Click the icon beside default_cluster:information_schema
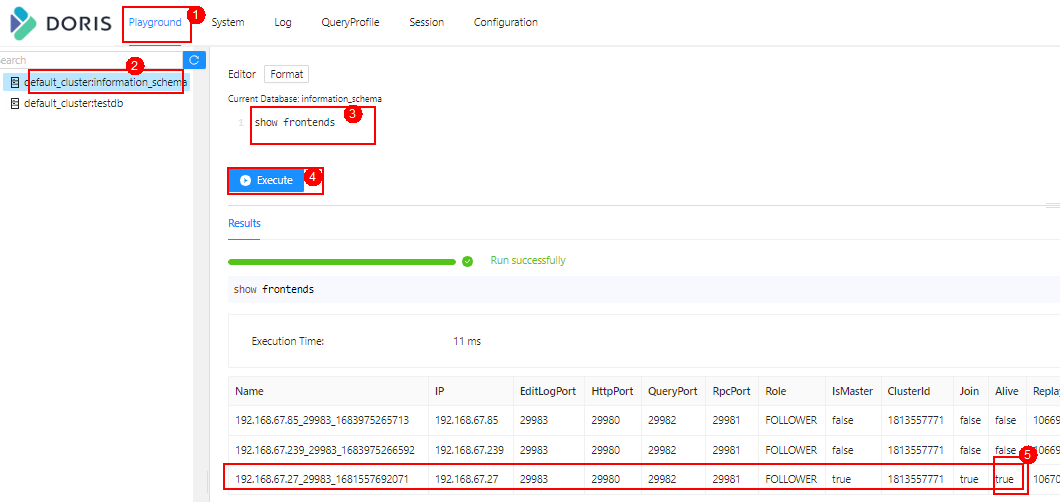 tap(15, 82)
